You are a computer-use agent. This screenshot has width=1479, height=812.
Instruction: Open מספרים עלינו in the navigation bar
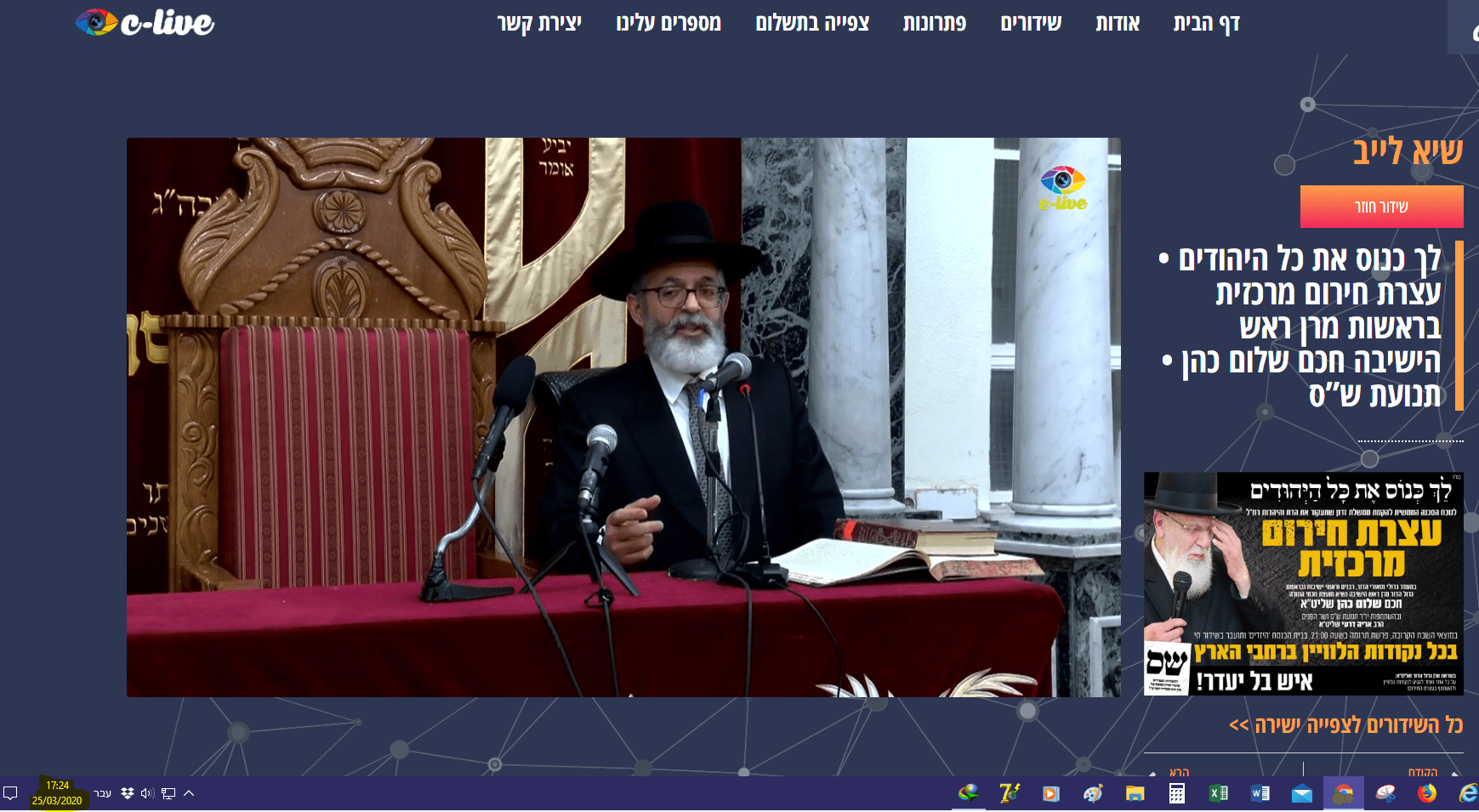[668, 23]
